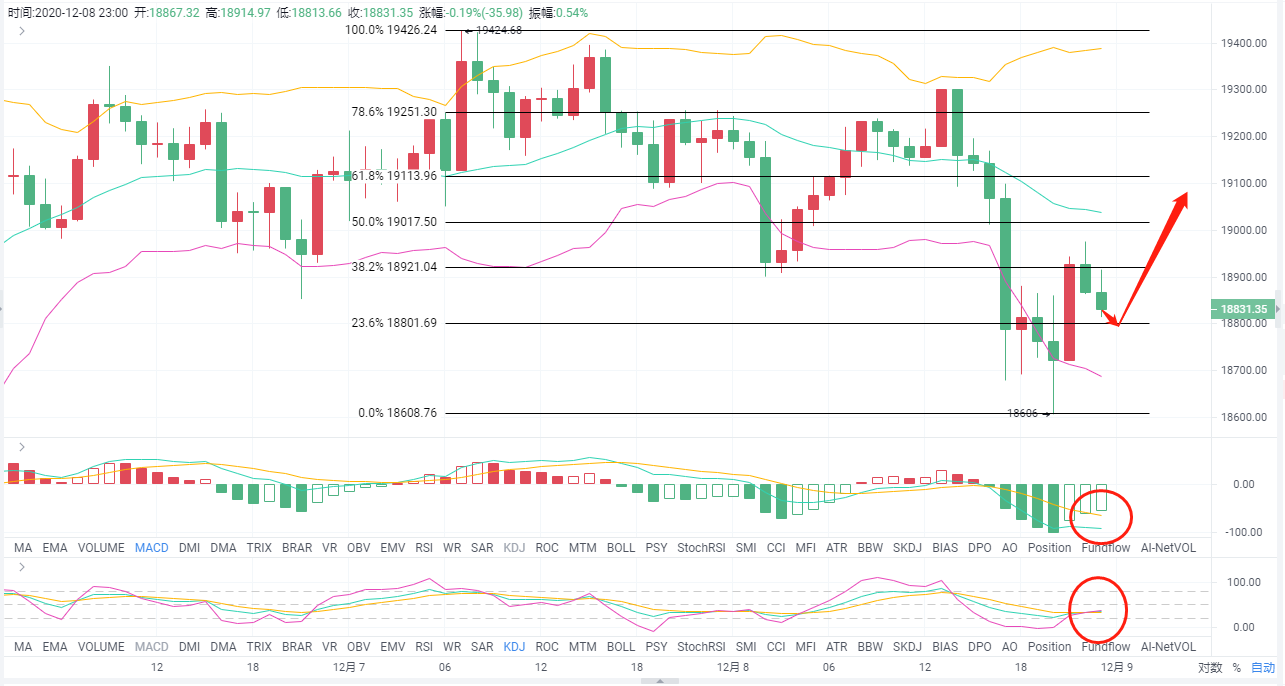Click the 涨幅:-0.19%(-35.98) change value

472,12
